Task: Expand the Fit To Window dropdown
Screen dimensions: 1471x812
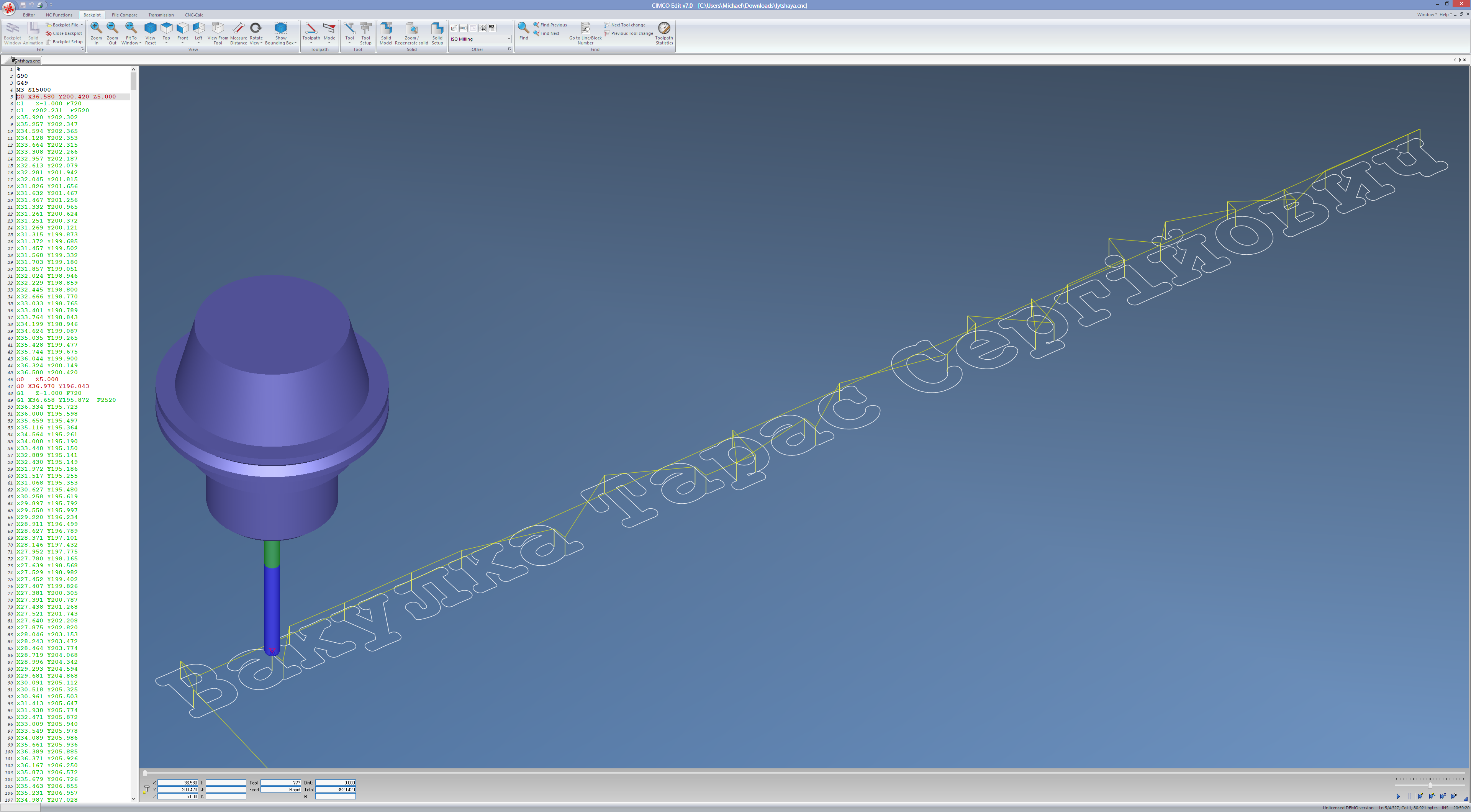Action: click(x=140, y=43)
